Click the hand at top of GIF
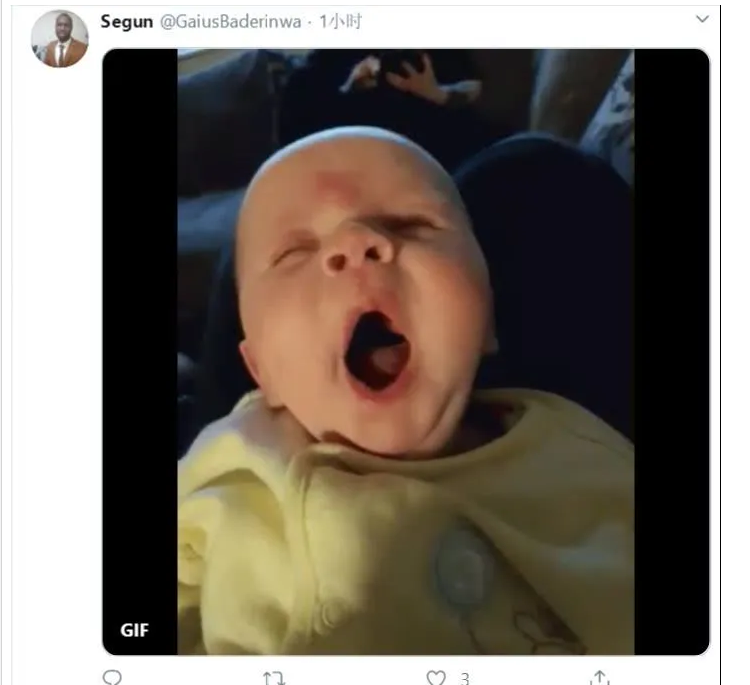Viewport: 750px width, 685px height. (x=411, y=77)
